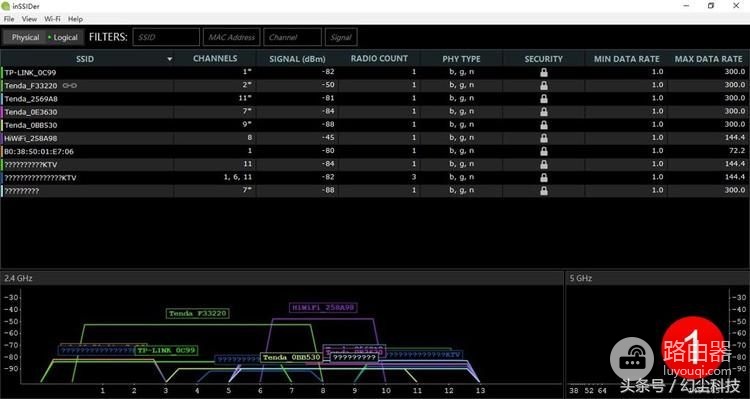The height and width of the screenshot is (399, 750).
Task: Click the lock icon in Tenda_F33220 row
Action: pos(543,85)
